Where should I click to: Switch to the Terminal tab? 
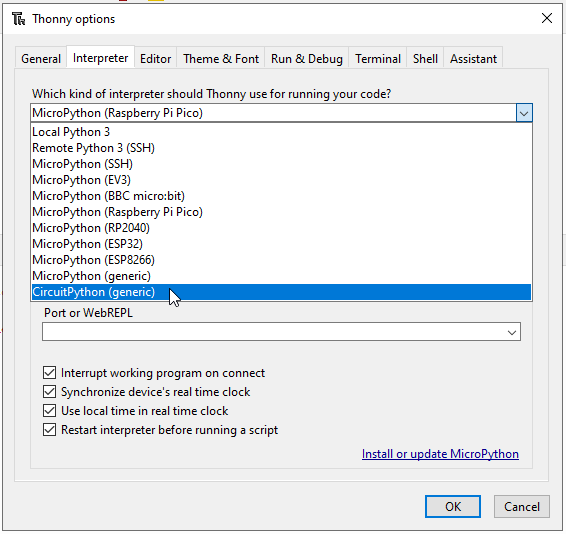378,58
